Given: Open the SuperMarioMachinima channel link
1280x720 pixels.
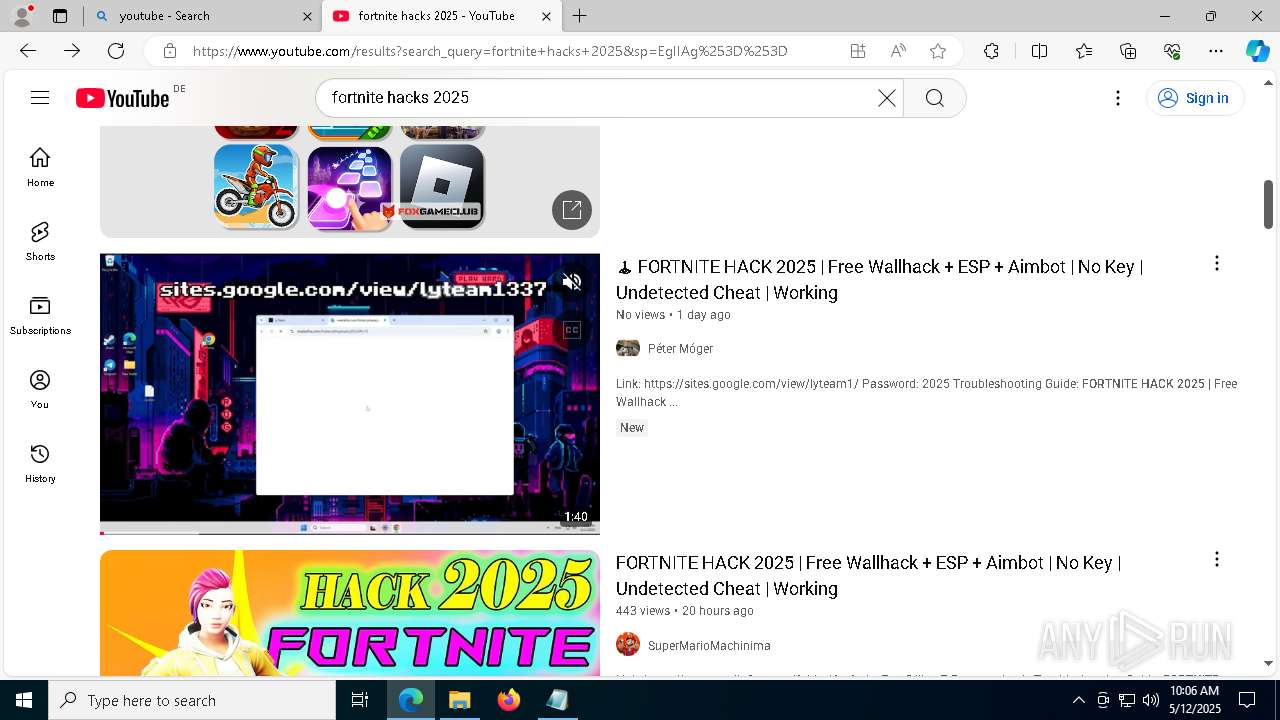Looking at the screenshot, I should click(709, 646).
